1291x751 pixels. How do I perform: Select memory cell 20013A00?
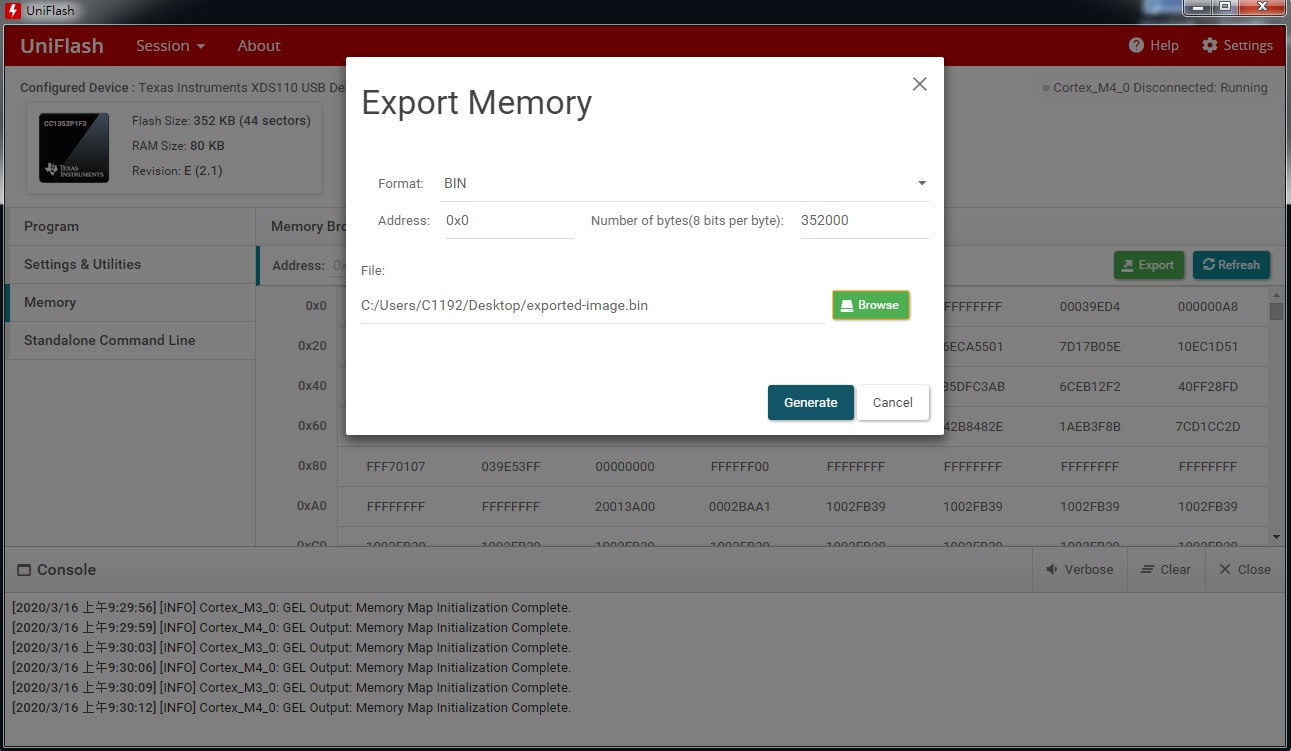coord(625,507)
